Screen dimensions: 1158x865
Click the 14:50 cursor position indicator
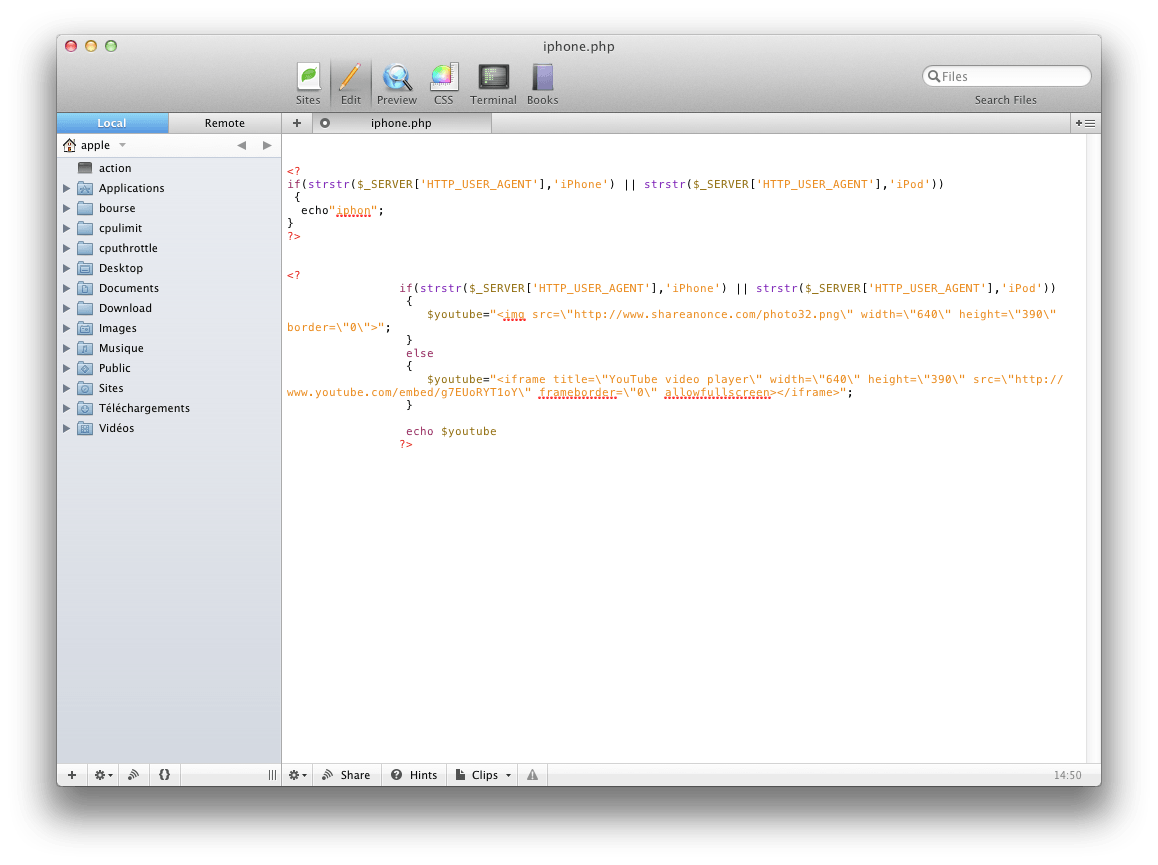(x=1067, y=775)
